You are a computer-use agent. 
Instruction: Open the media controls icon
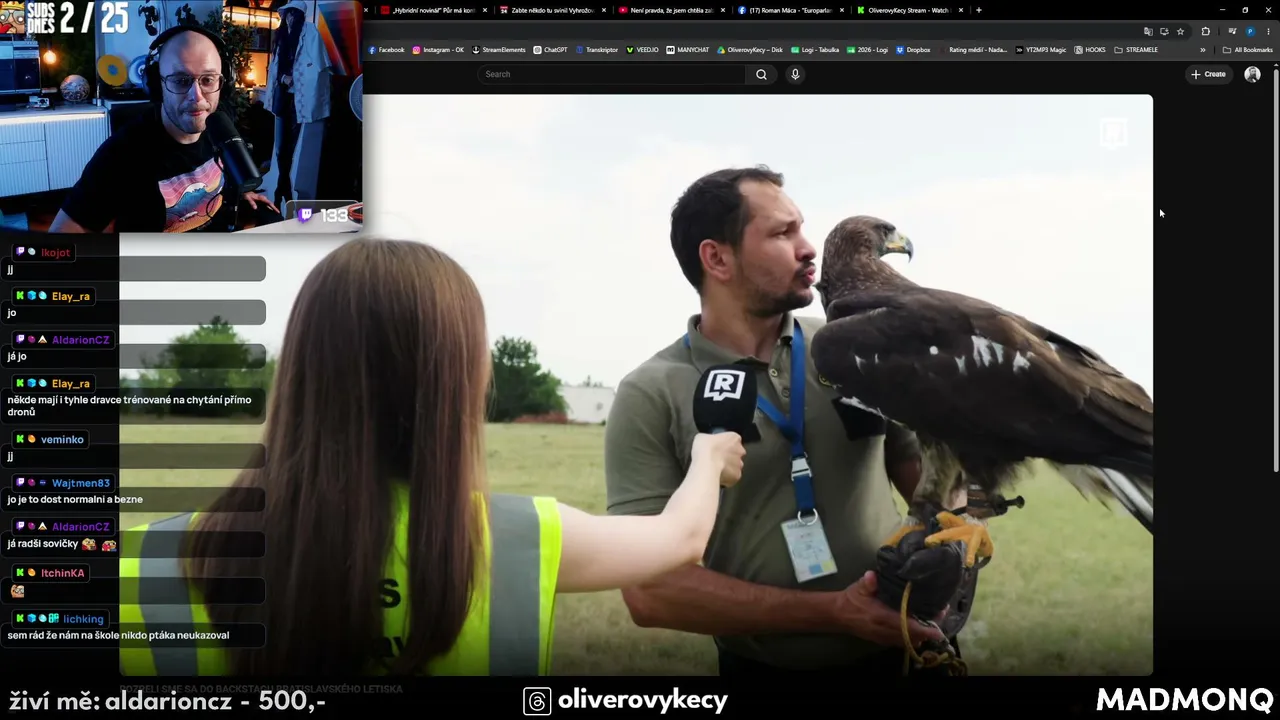pos(1232,31)
